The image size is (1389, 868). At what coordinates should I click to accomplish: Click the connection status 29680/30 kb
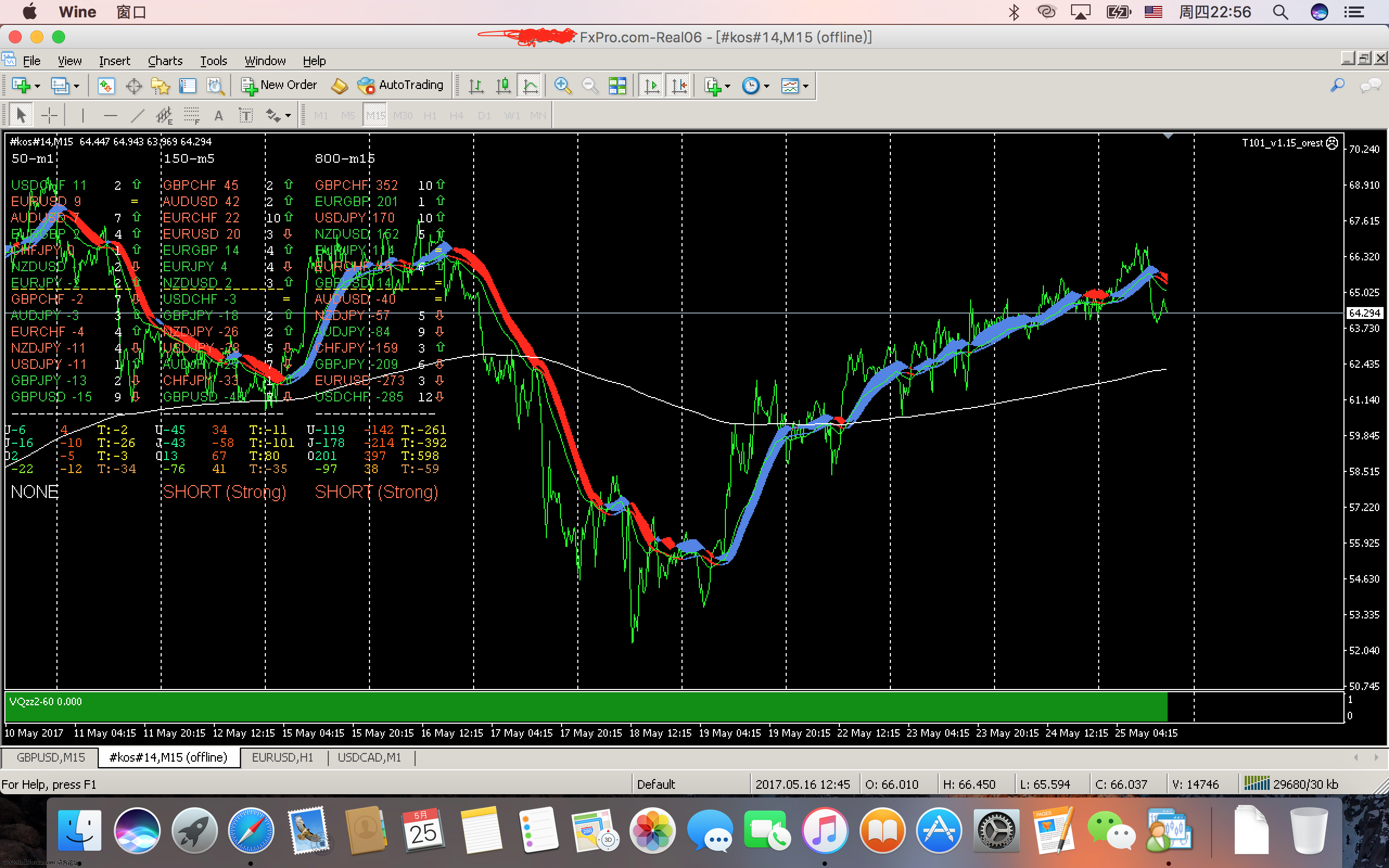click(1291, 783)
